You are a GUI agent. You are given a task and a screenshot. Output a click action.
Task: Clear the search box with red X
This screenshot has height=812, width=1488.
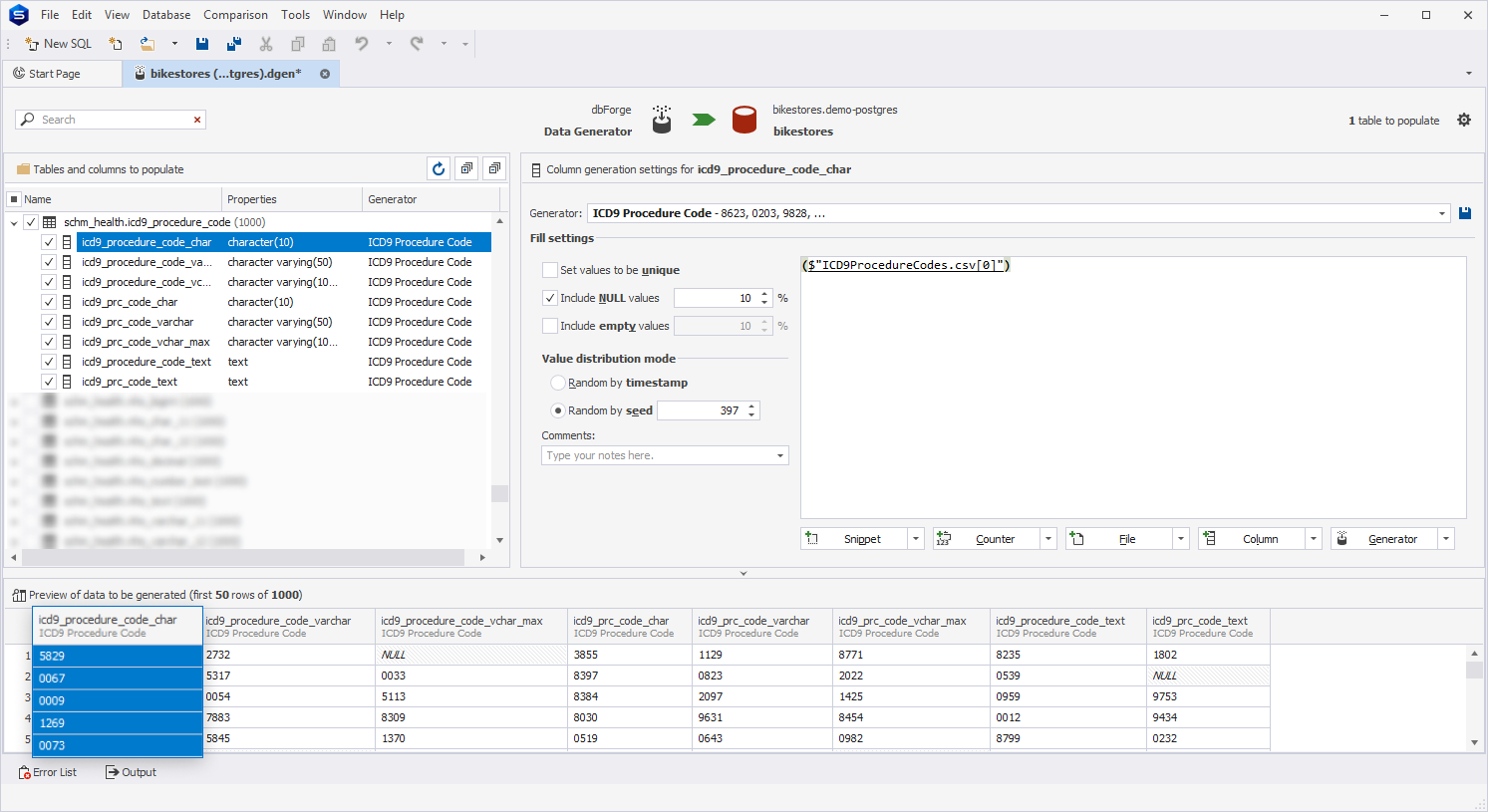197,120
